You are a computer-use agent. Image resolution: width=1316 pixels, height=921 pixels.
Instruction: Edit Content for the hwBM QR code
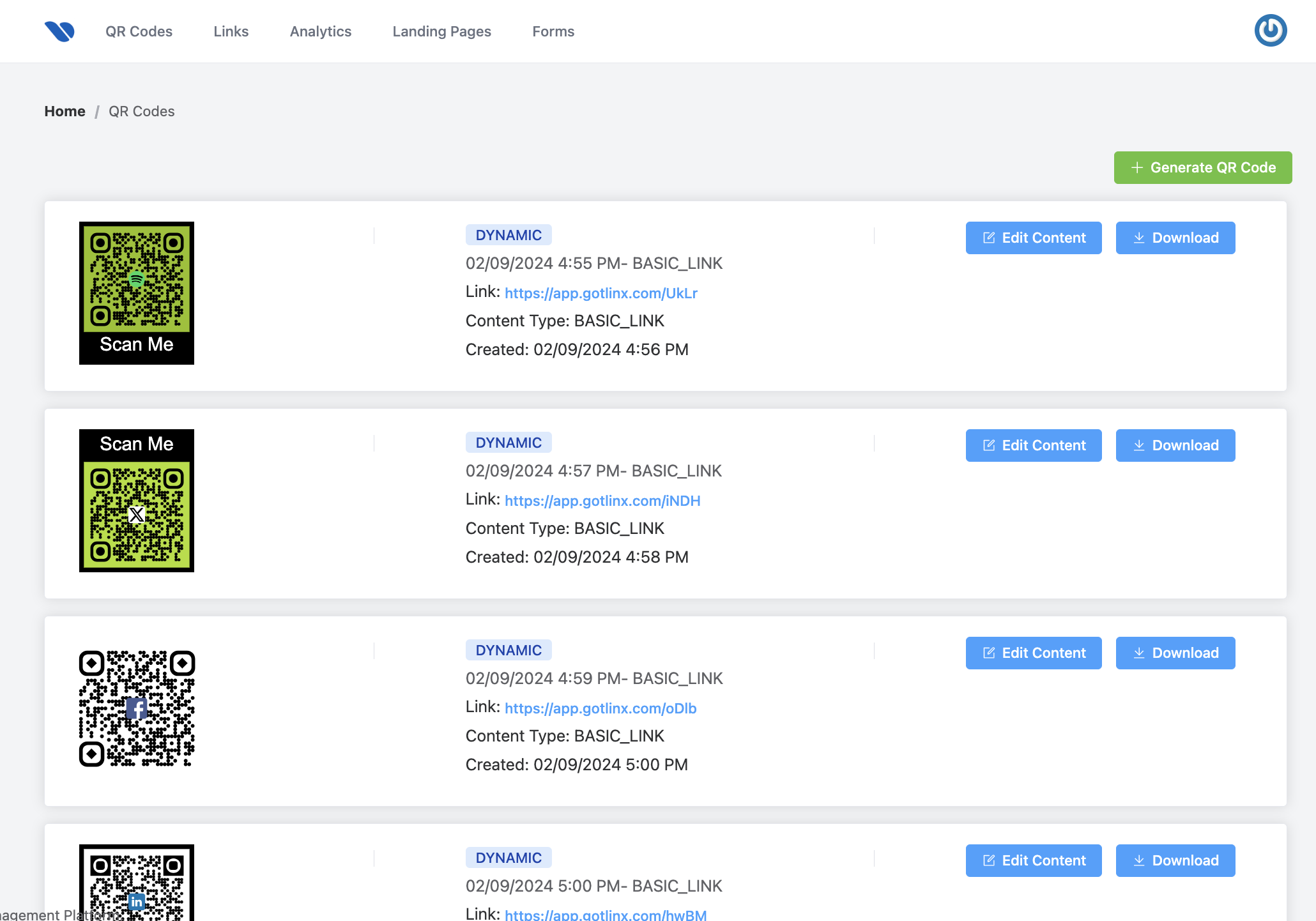(x=1034, y=860)
